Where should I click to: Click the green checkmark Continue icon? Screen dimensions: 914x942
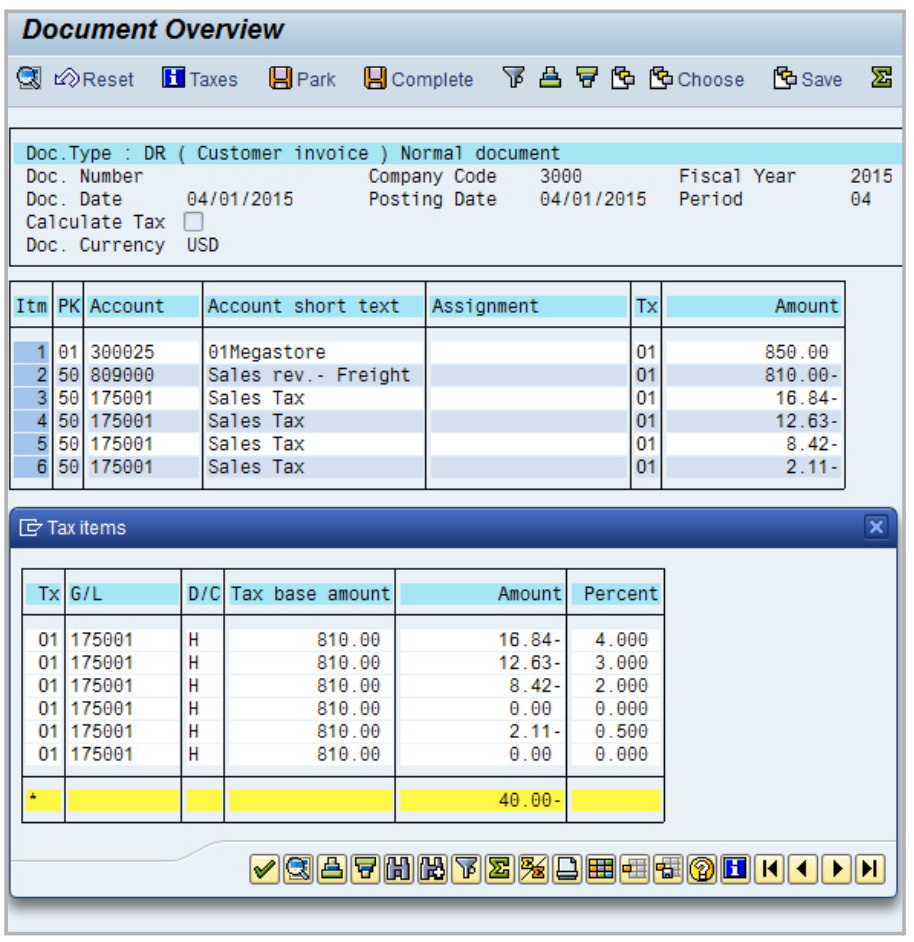pos(264,869)
